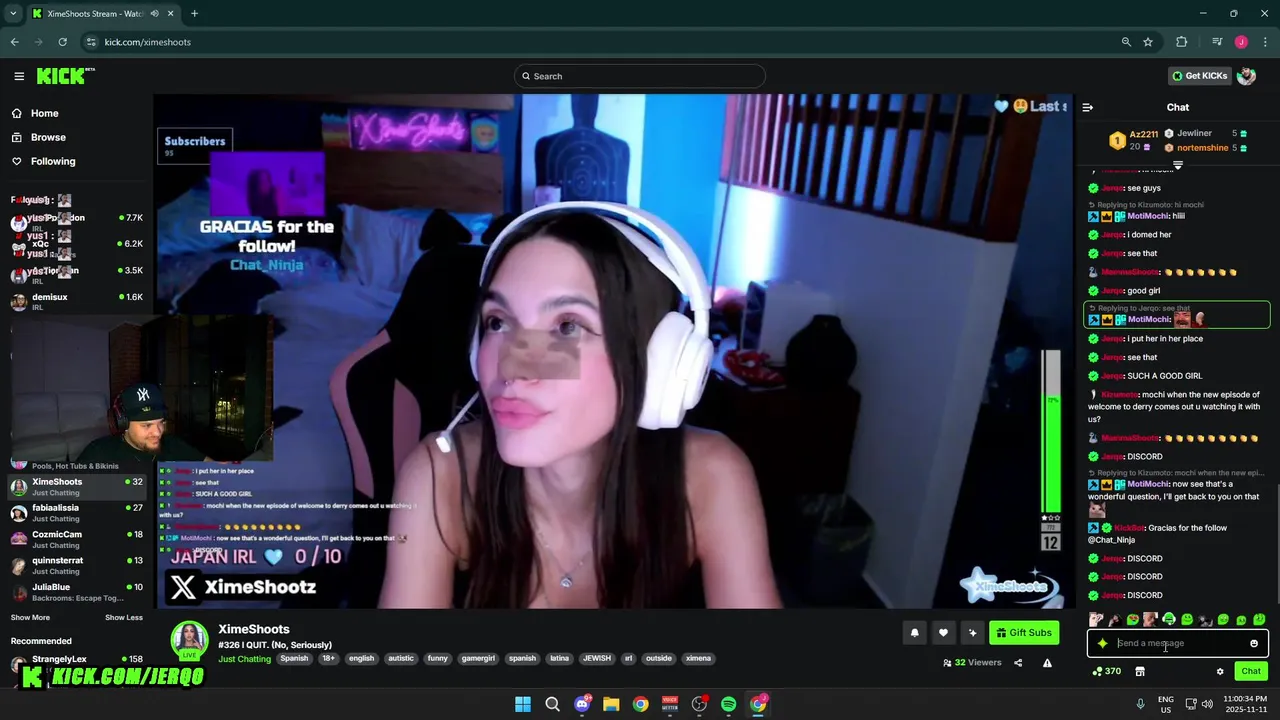1280x720 pixels.
Task: Open the user profile avatar menu
Action: (1246, 76)
